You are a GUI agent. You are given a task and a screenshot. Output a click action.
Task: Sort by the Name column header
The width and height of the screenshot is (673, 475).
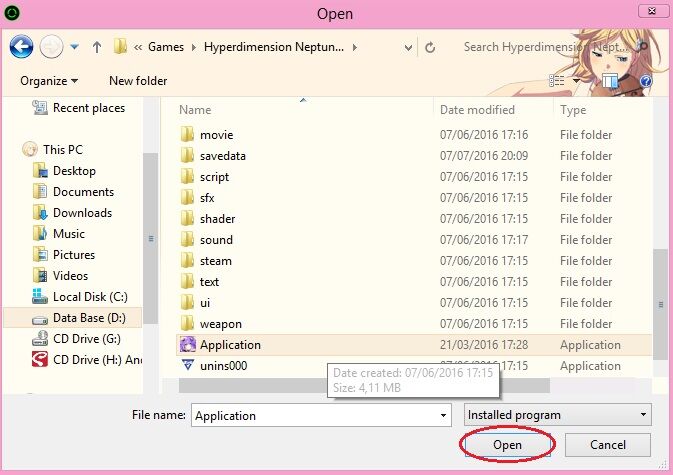tap(195, 110)
